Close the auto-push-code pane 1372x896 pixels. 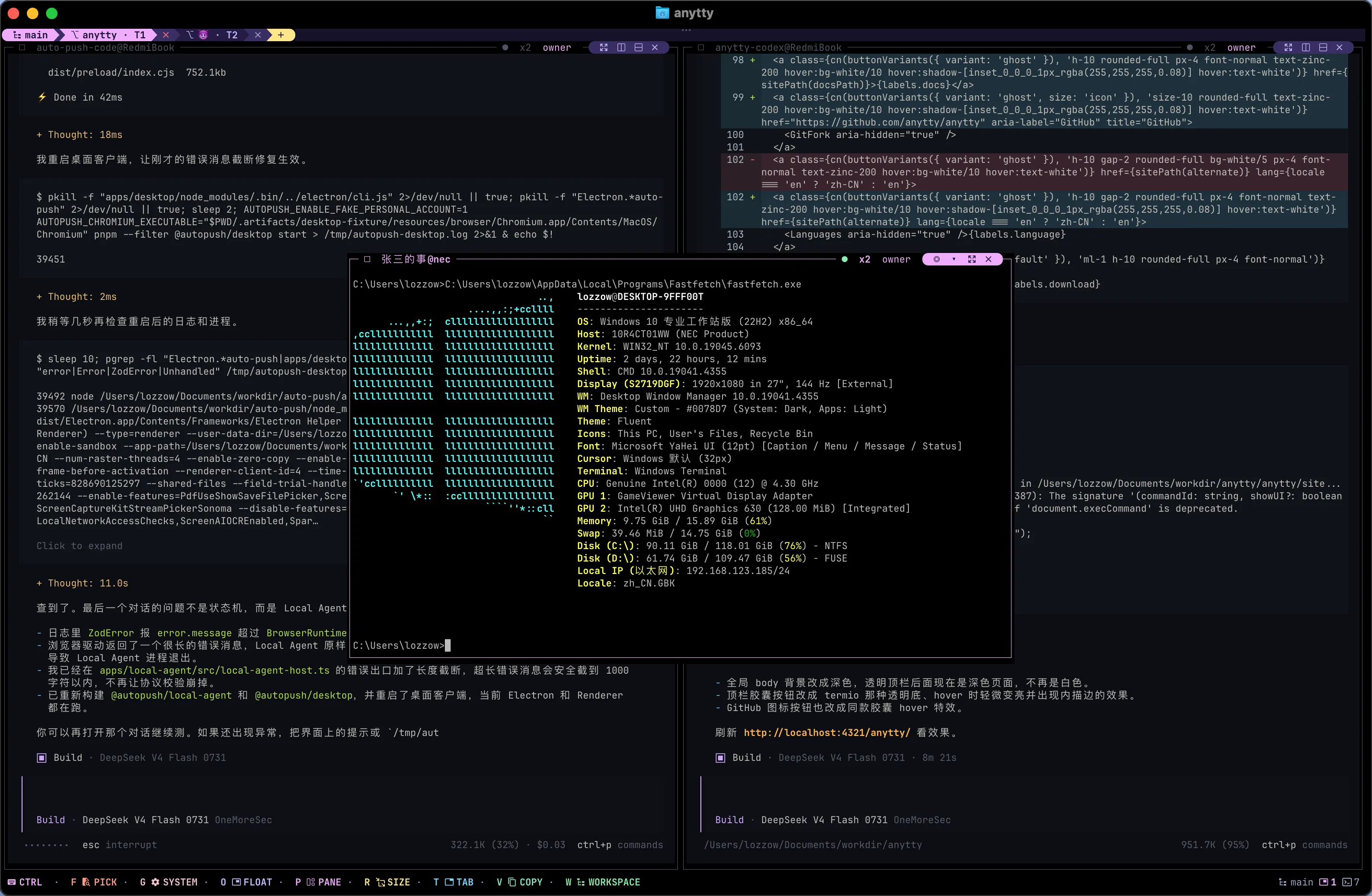tap(655, 48)
